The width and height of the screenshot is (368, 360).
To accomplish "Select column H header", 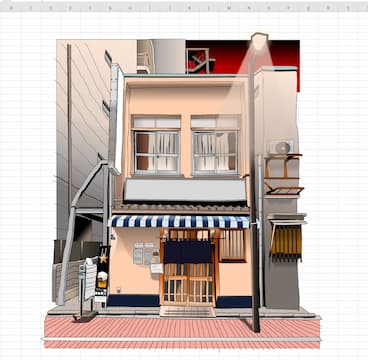I will point(130,7).
